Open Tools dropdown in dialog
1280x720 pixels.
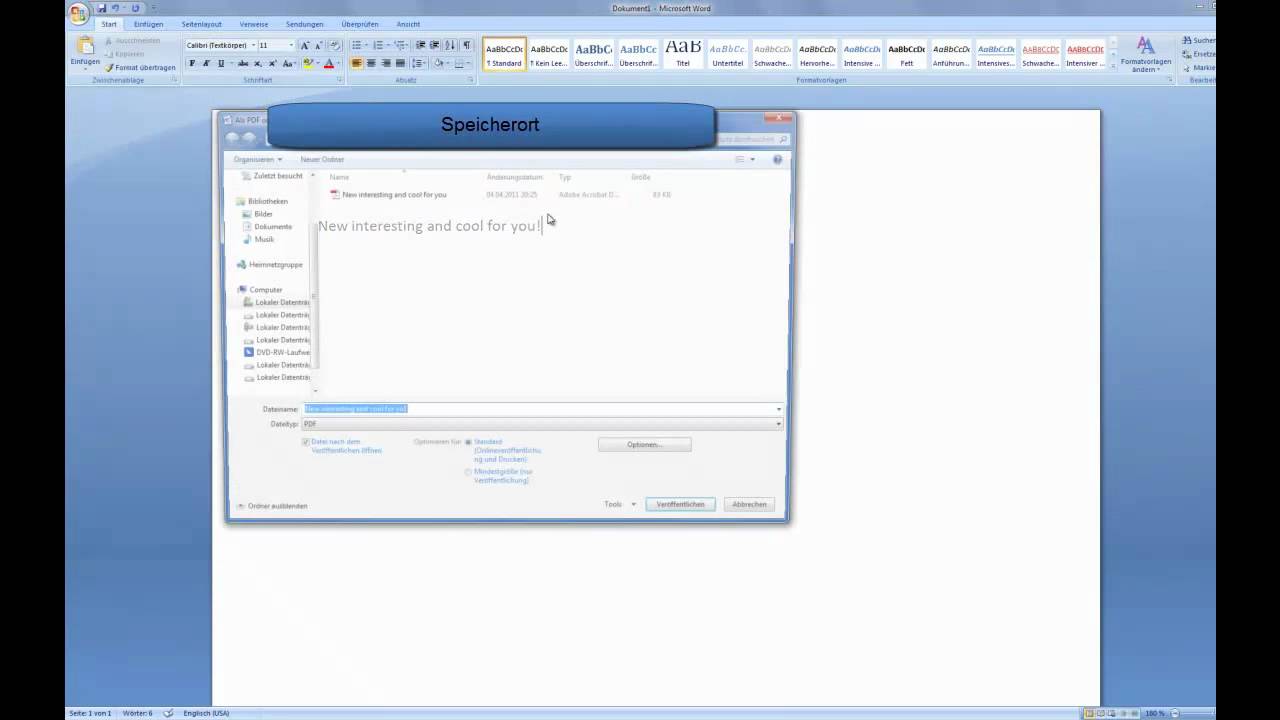[x=620, y=504]
